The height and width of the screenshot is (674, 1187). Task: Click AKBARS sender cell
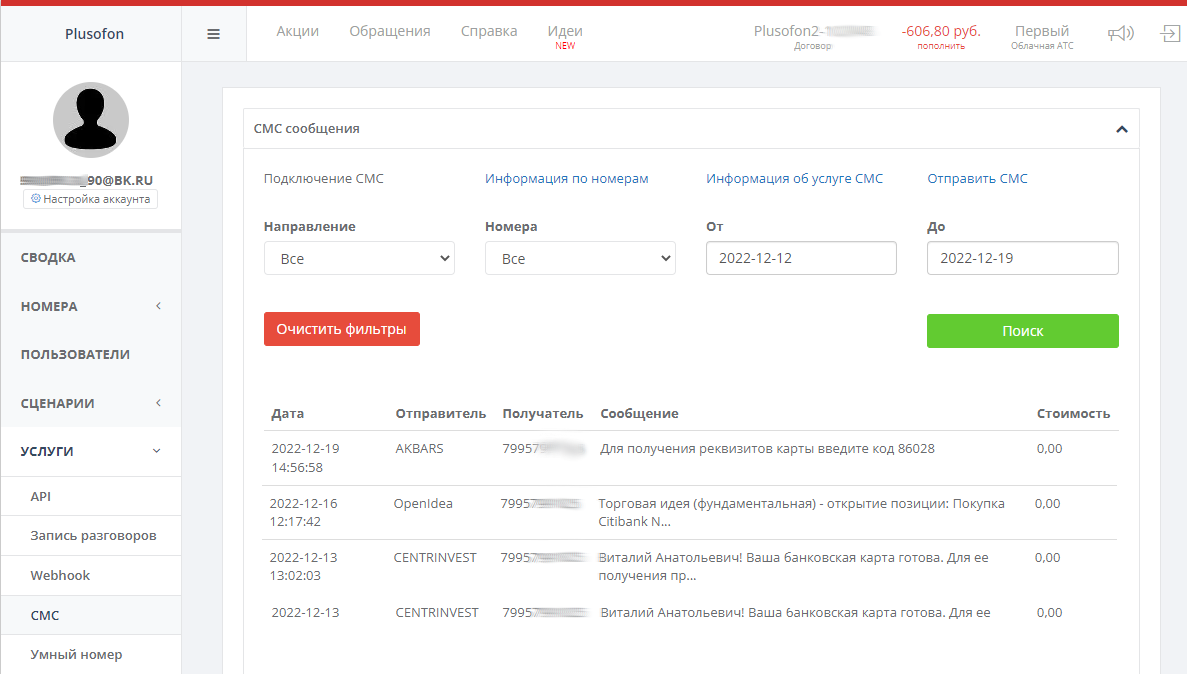click(x=419, y=449)
